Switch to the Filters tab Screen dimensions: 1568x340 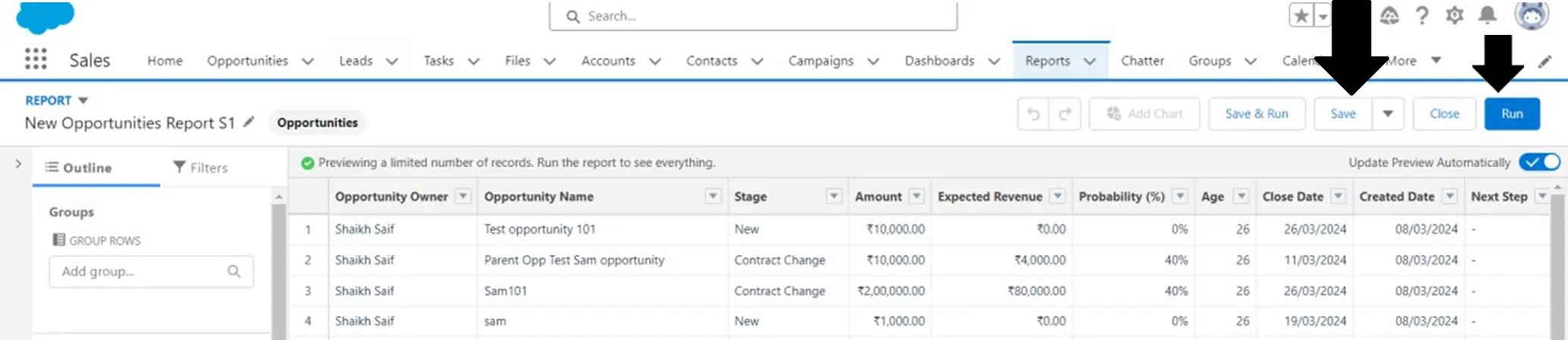coord(201,168)
